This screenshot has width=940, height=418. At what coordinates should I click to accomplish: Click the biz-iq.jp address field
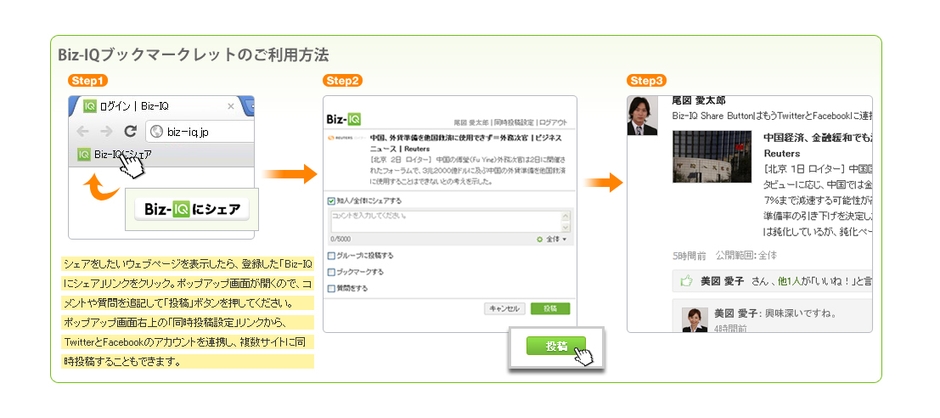click(200, 131)
